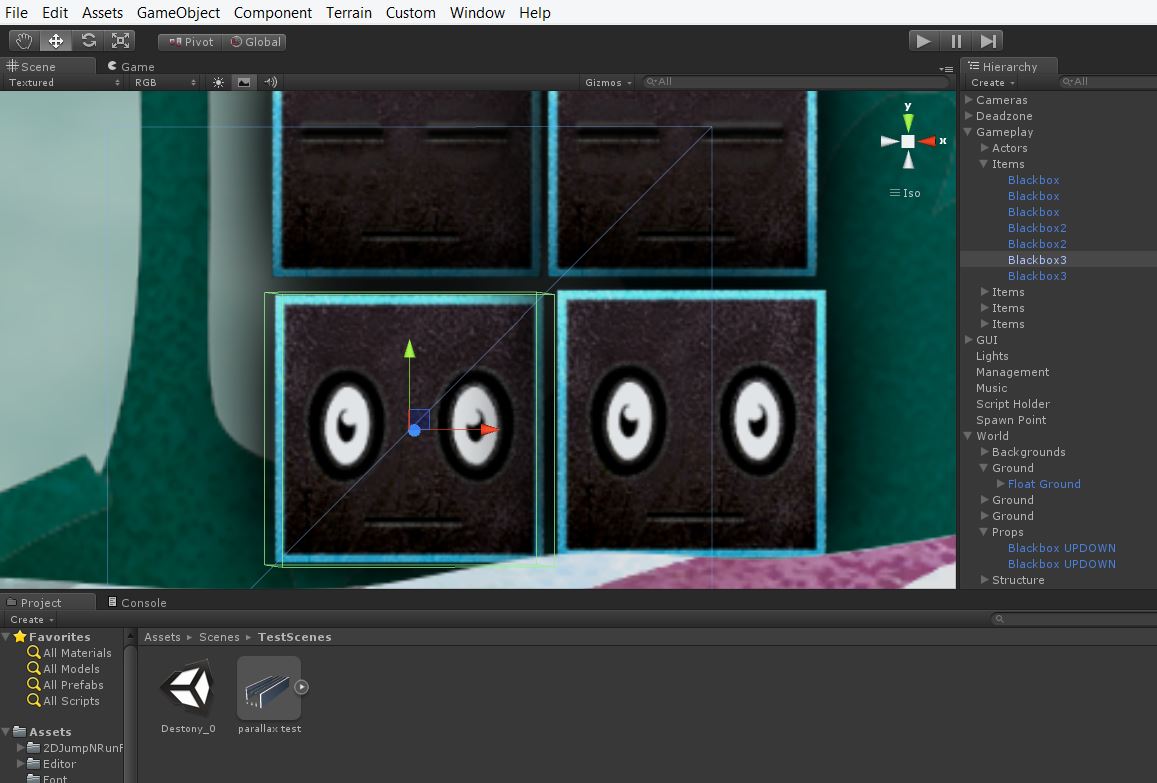Click the Pause button

click(x=955, y=40)
